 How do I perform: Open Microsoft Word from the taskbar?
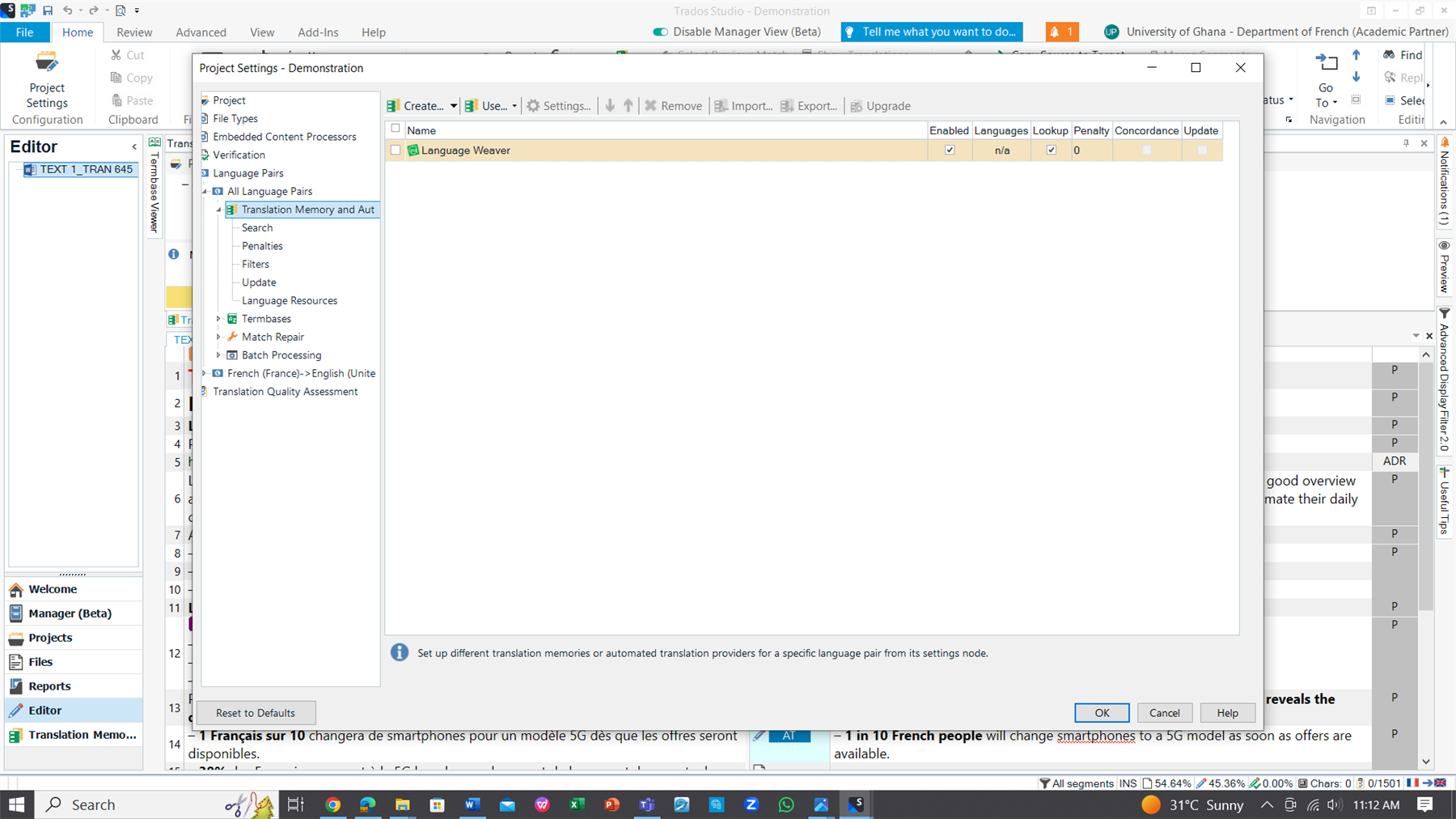point(472,804)
